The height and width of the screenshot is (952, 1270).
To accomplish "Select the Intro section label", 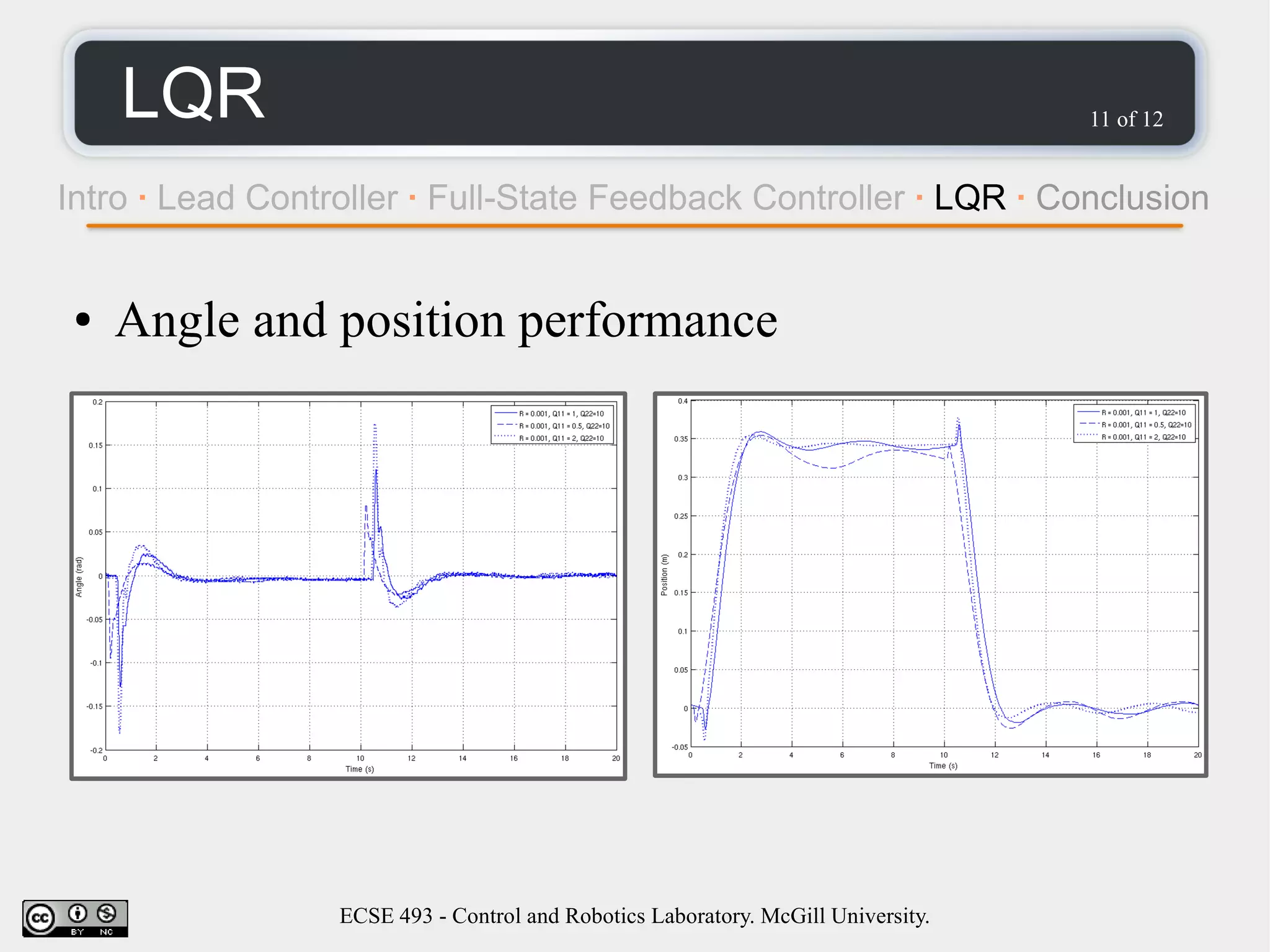I will coord(92,198).
